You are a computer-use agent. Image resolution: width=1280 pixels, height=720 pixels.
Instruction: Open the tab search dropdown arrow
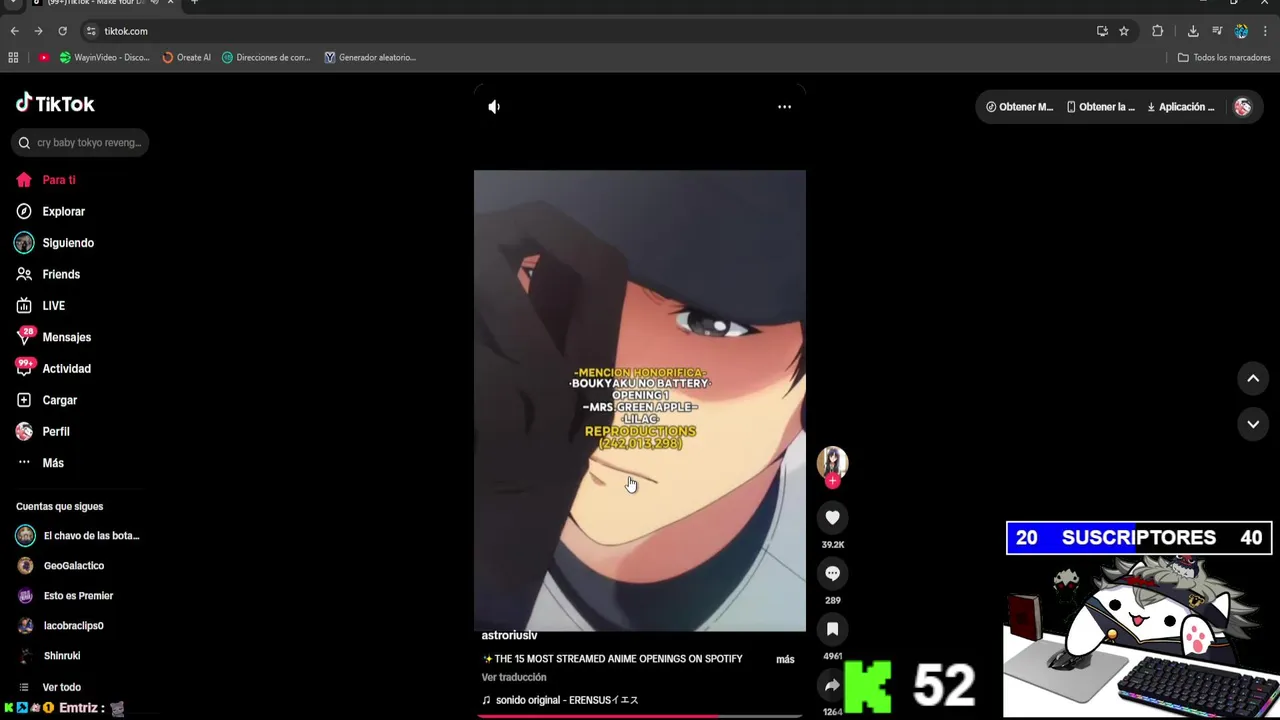12,2
